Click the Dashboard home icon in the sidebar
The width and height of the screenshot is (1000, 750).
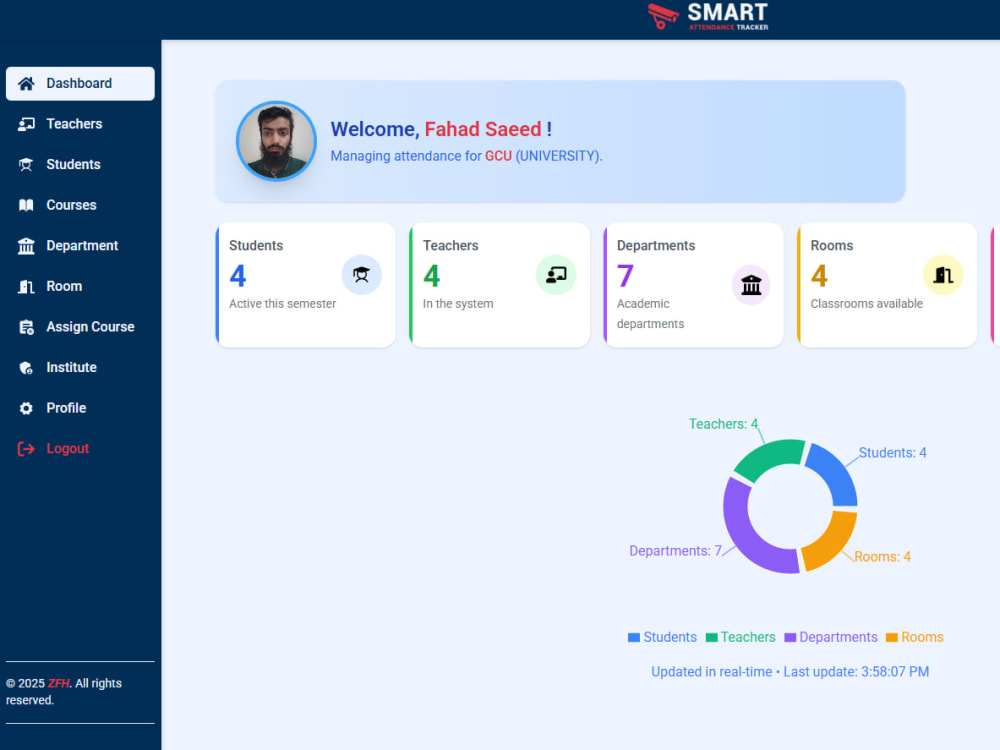point(26,84)
